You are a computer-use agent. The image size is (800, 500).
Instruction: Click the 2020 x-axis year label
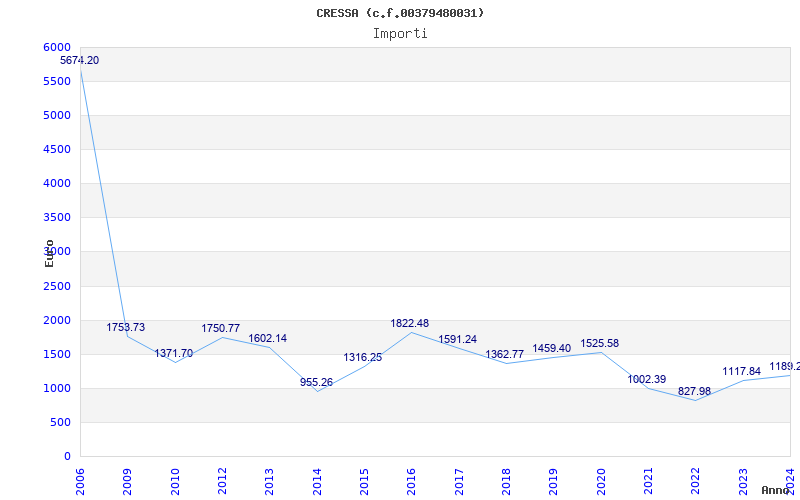(601, 482)
